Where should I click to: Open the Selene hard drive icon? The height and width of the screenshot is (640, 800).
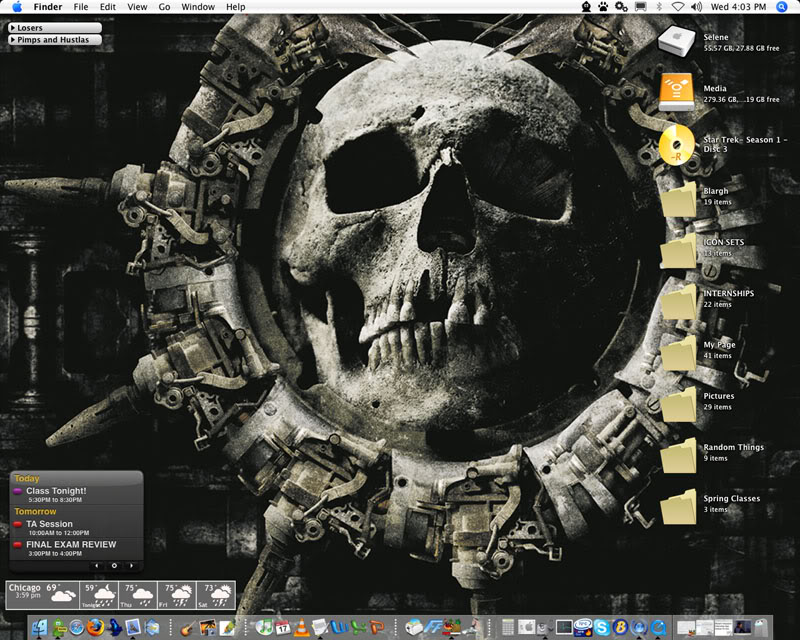pos(678,41)
